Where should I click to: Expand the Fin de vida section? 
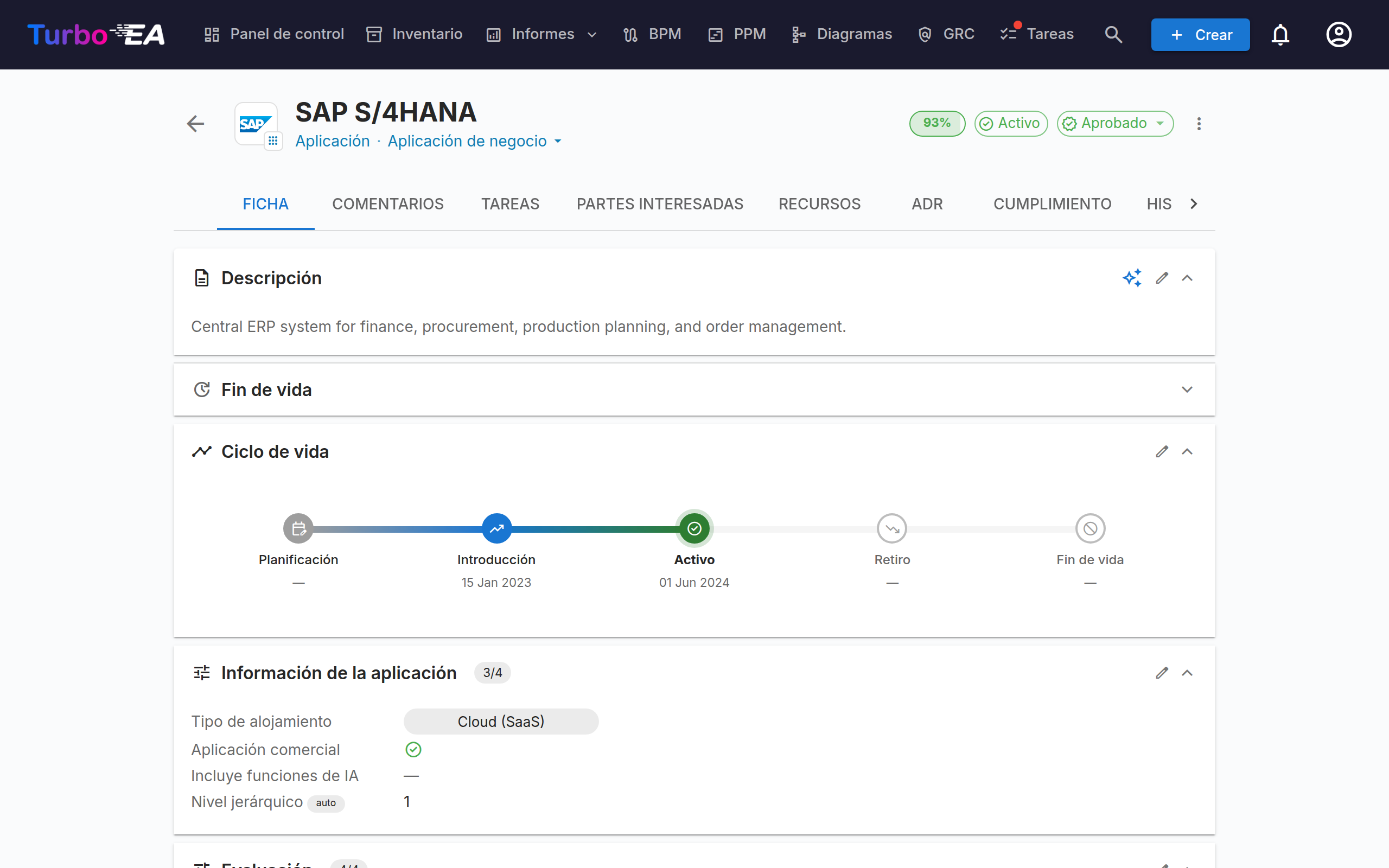click(1187, 390)
